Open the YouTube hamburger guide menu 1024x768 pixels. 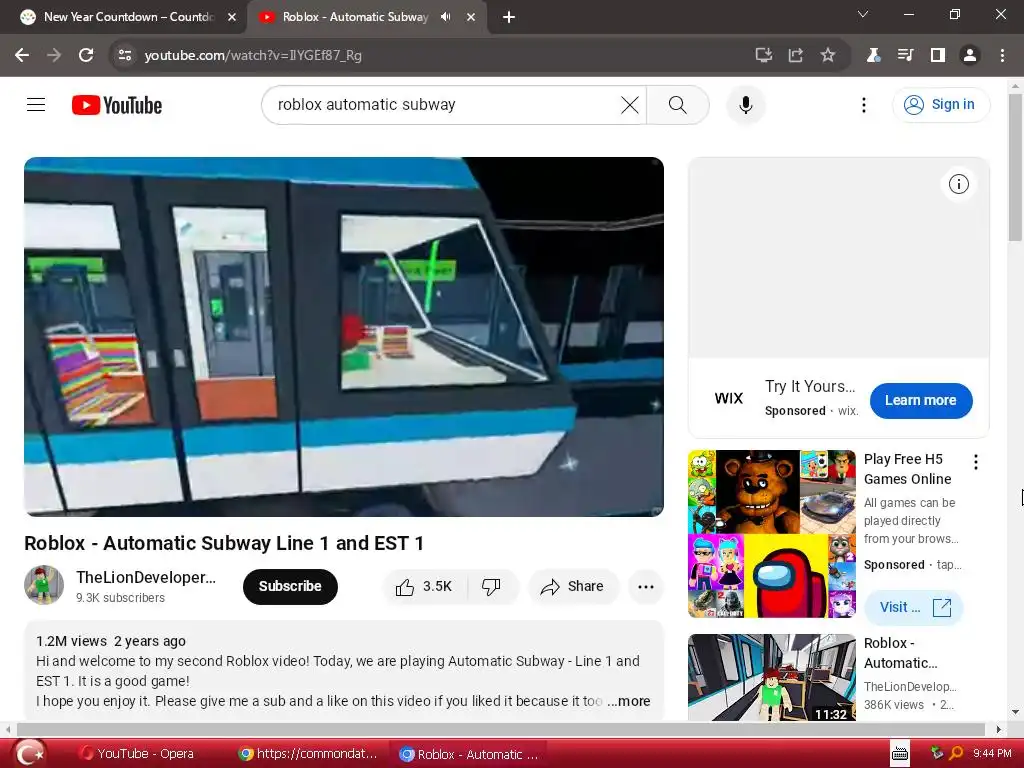pos(36,104)
